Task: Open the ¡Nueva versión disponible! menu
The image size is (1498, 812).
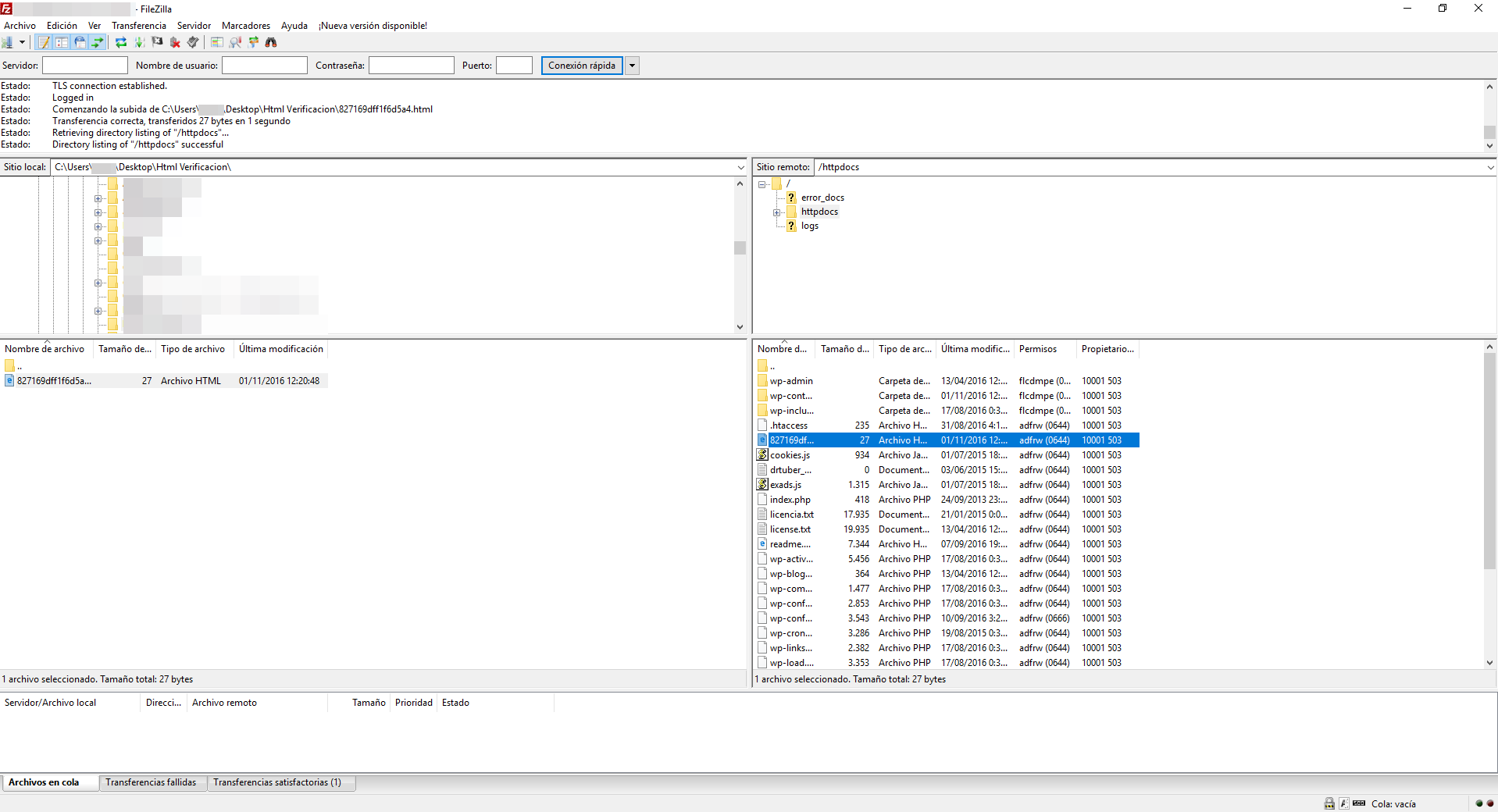Action: tap(373, 26)
